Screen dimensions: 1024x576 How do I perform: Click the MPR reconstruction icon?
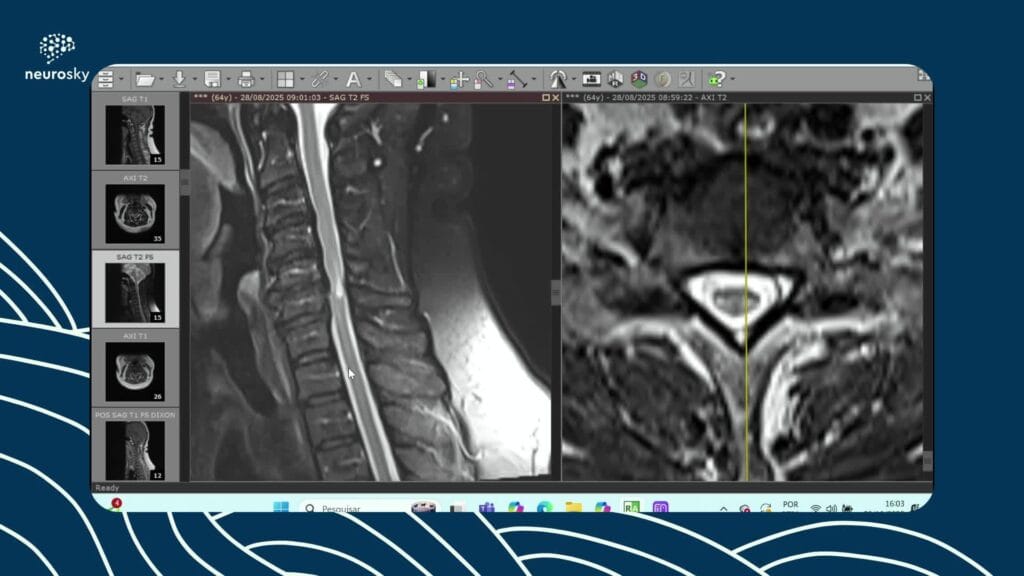pos(615,79)
